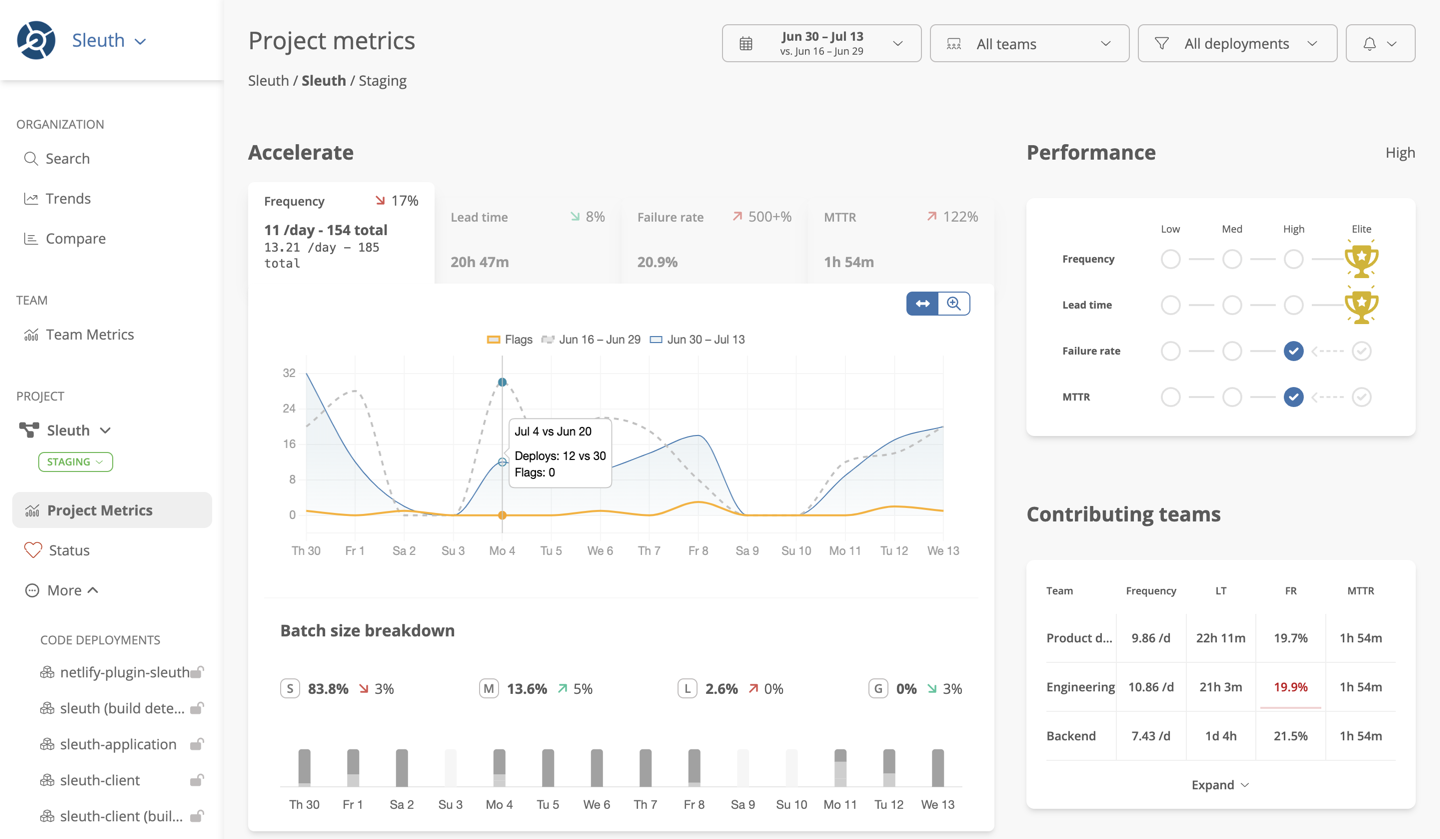Open the All teams dropdown

click(x=1029, y=44)
